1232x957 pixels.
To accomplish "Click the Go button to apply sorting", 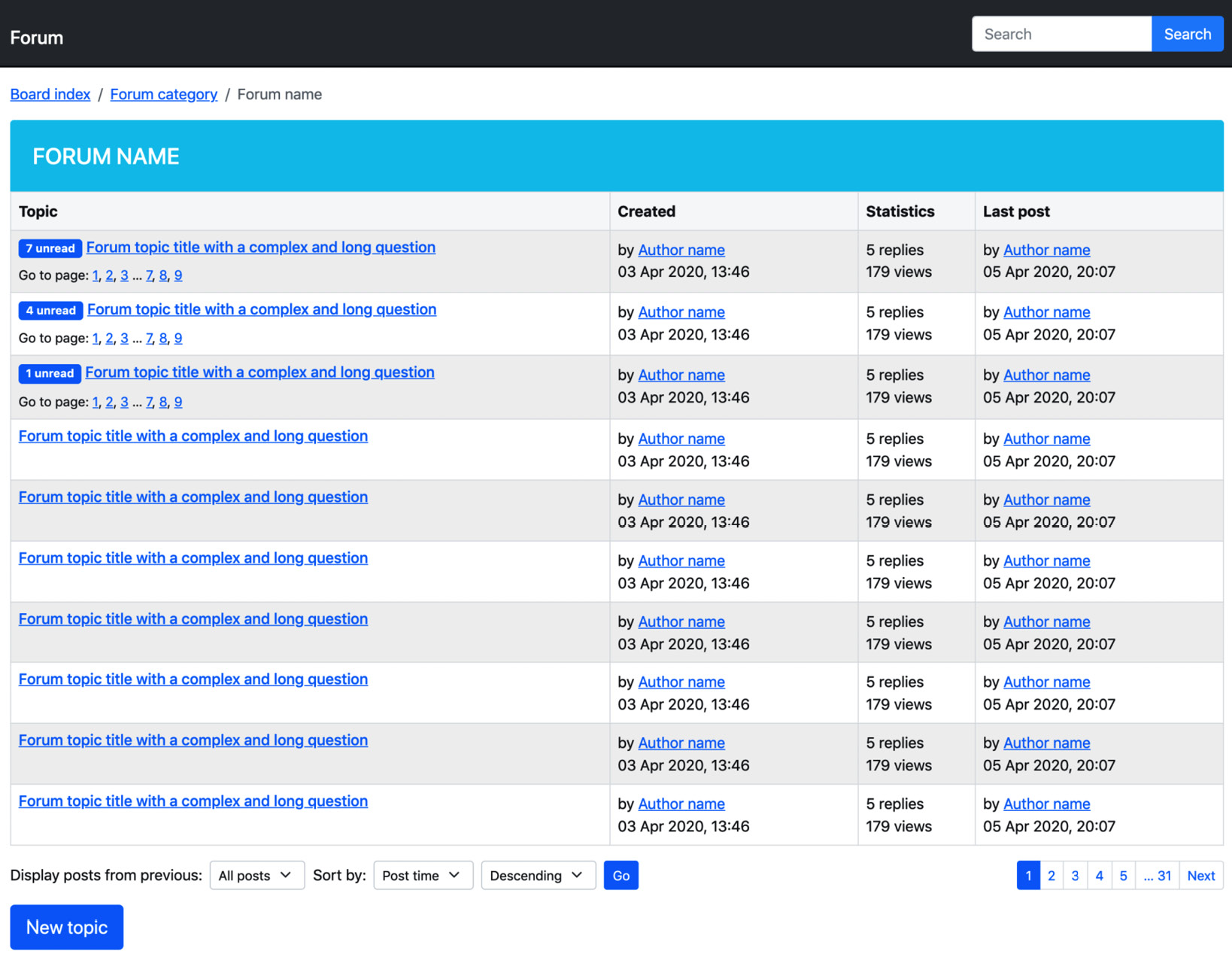I will coord(621,875).
